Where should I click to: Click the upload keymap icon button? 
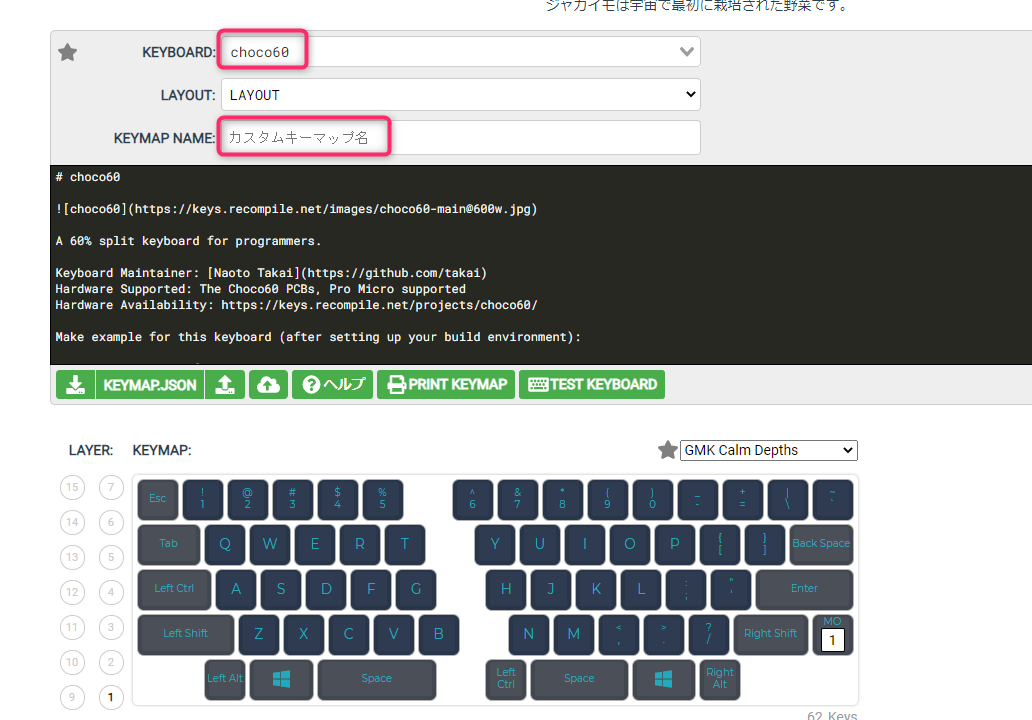coord(225,385)
